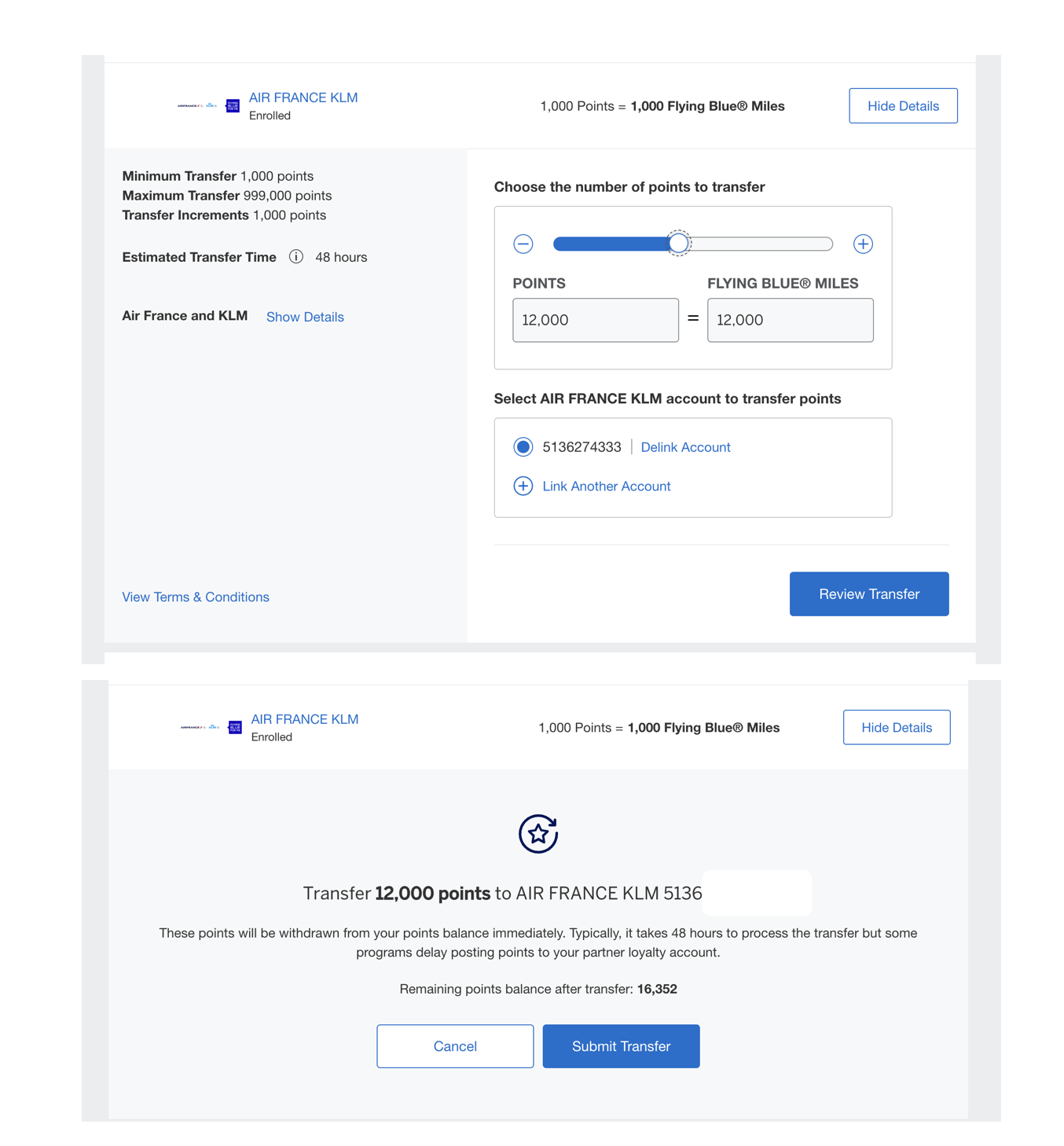
Task: Click the POINTS input field showing 12,000
Action: tap(595, 320)
